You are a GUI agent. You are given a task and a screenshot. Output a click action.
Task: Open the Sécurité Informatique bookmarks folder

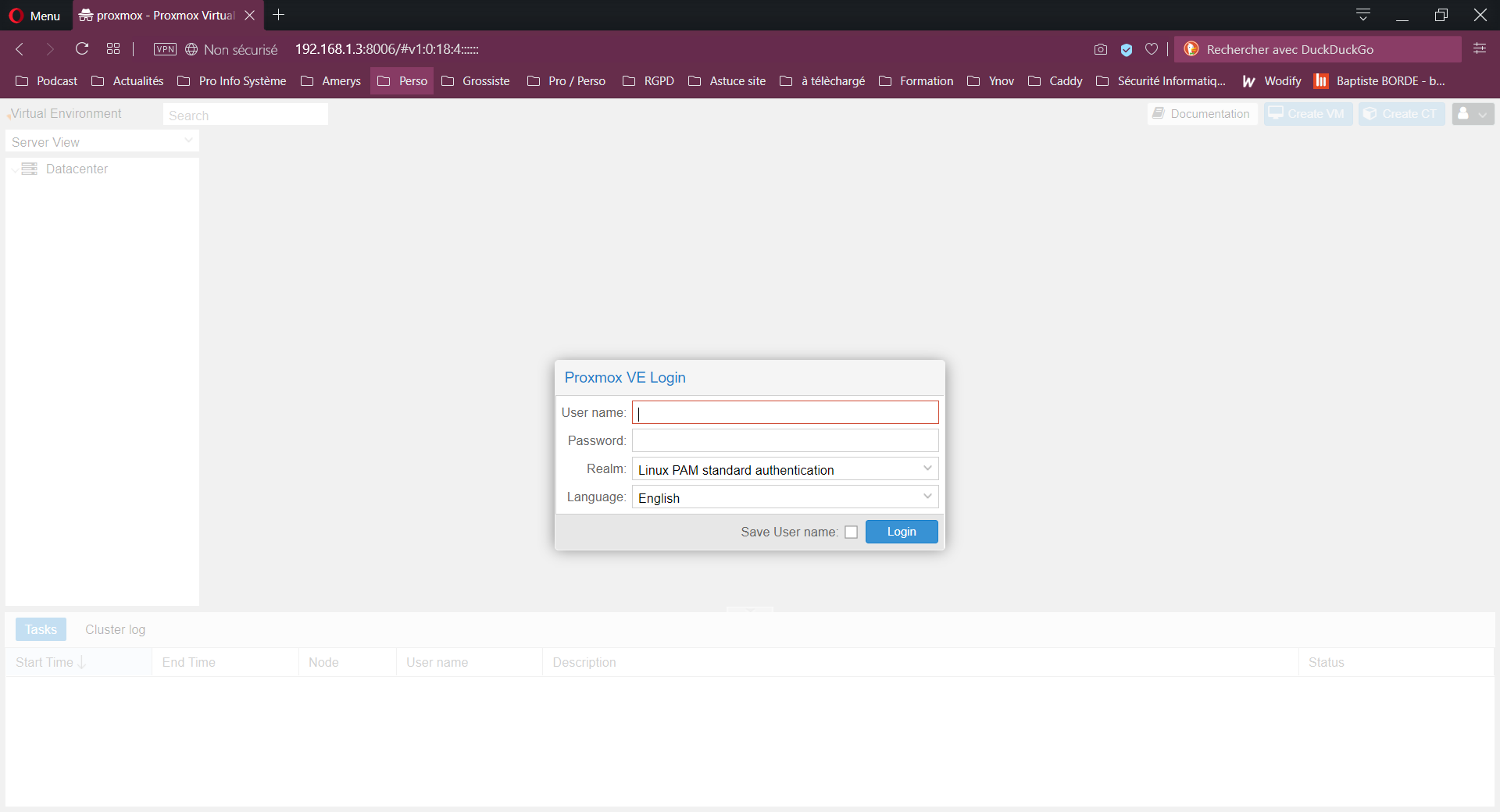pos(1161,81)
